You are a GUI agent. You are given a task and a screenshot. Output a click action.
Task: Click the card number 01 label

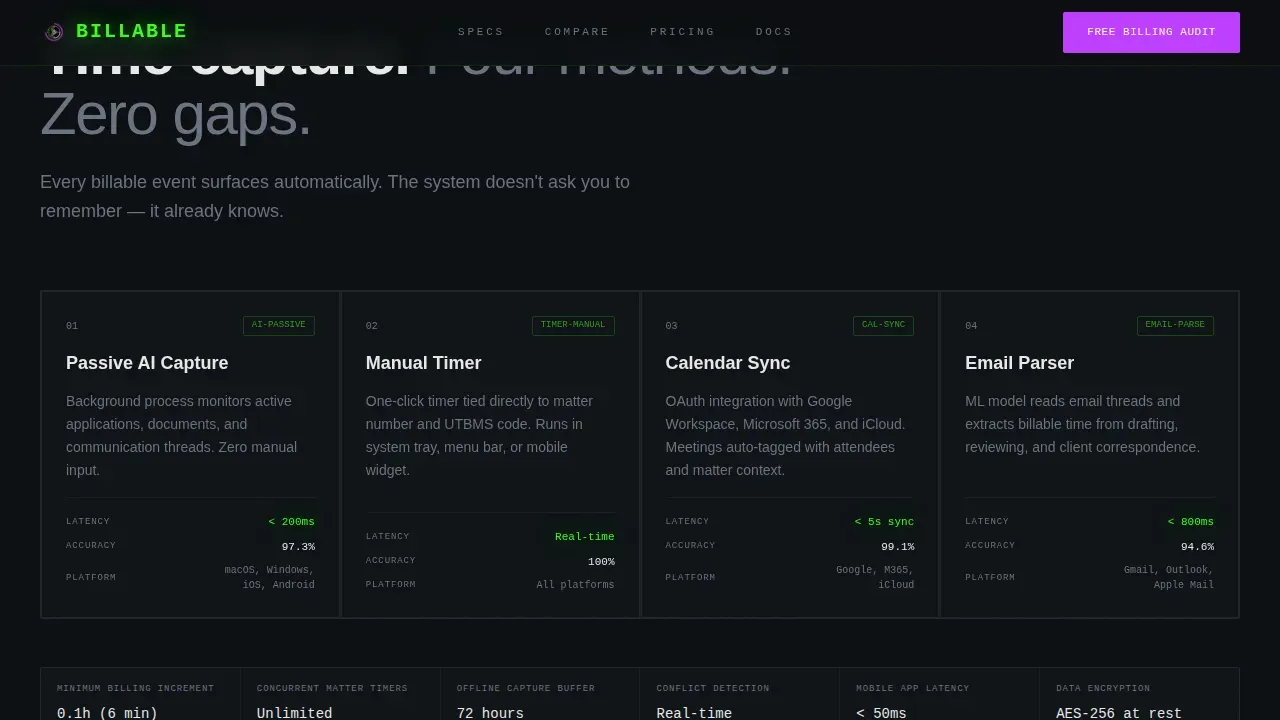(72, 326)
